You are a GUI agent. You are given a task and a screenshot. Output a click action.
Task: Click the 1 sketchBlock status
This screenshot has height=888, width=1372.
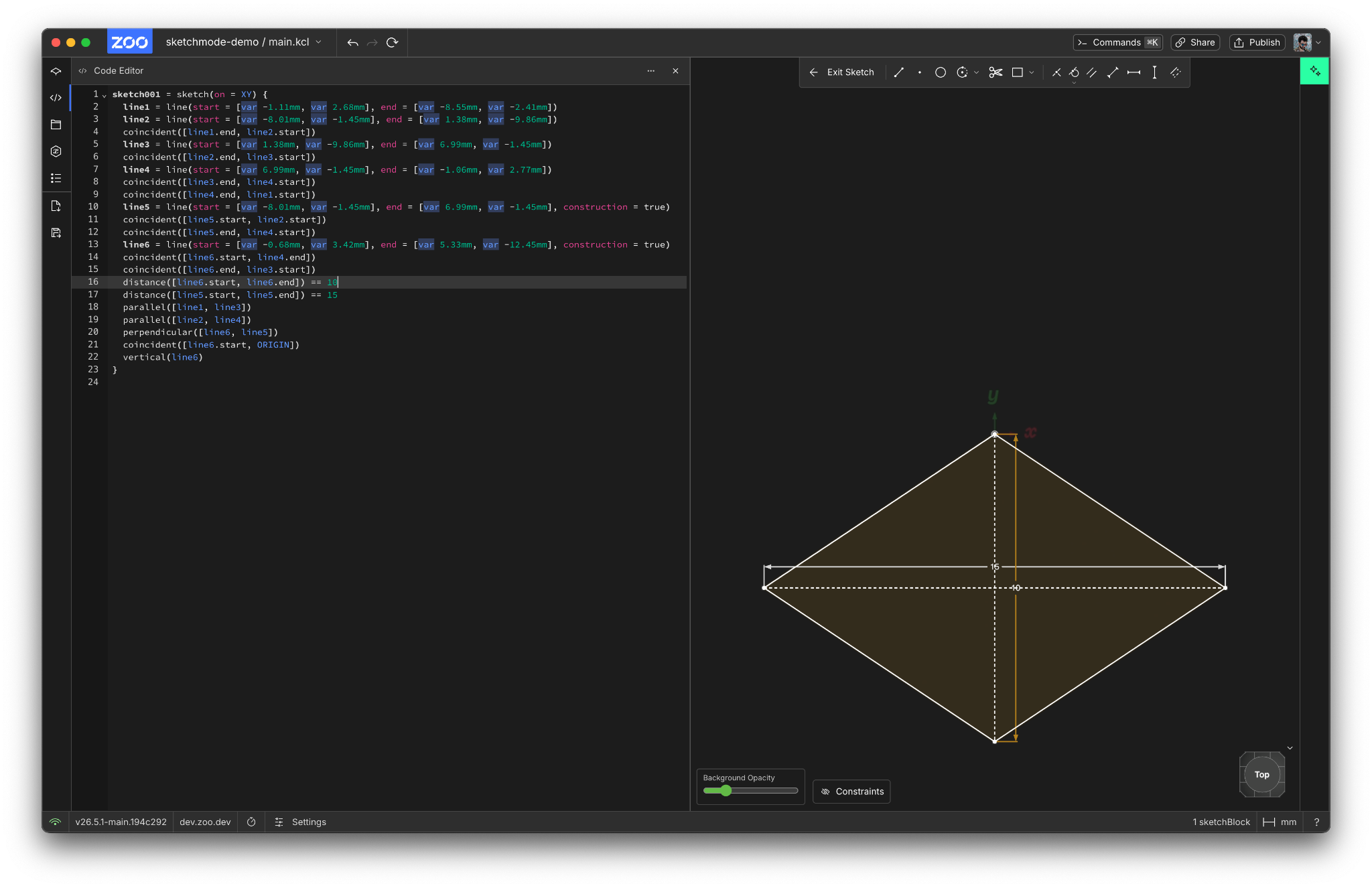[1221, 822]
